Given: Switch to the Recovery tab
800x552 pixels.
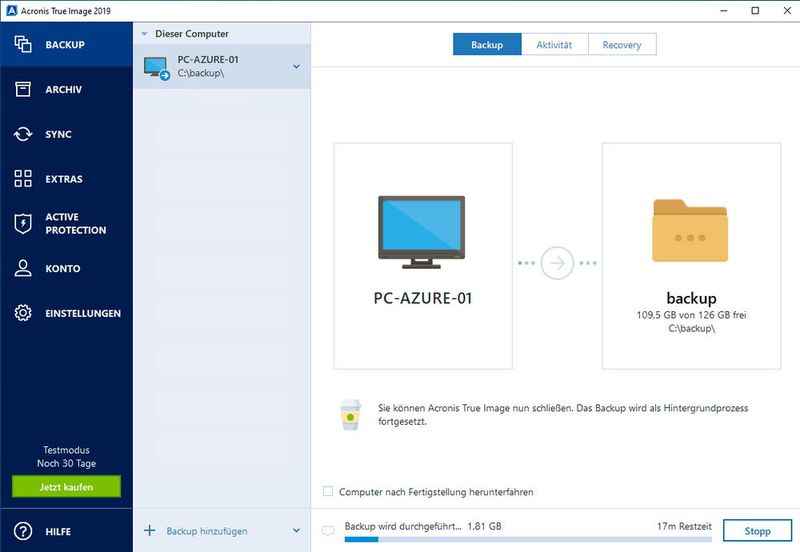Looking at the screenshot, I should 622,44.
